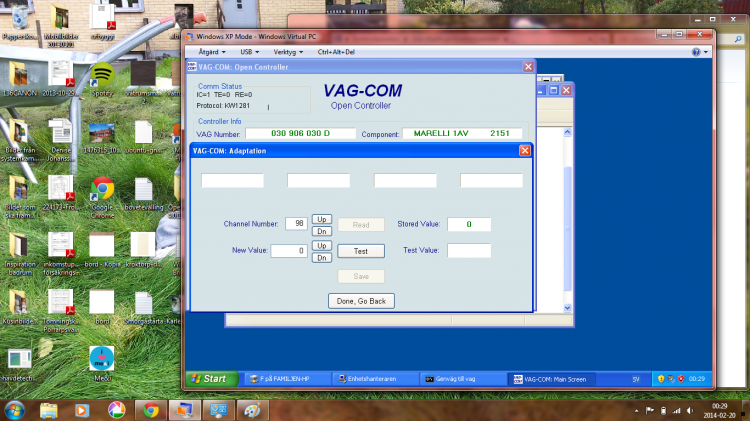750x421 pixels.
Task: Click scrollbar down arrow in background window
Action: 567,308
